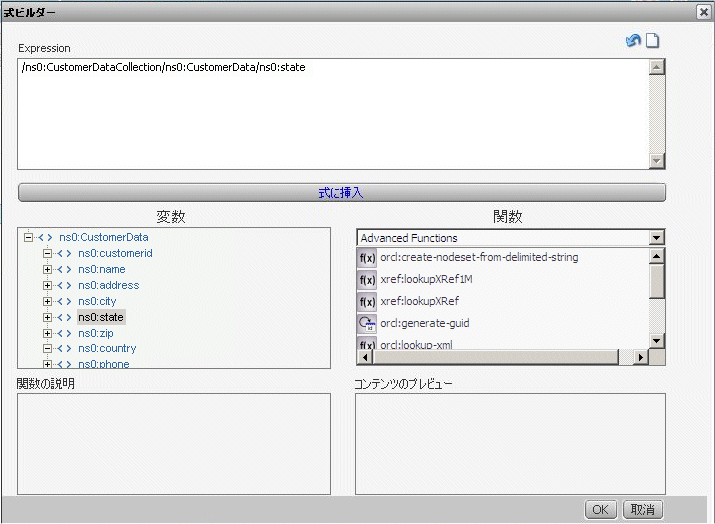Select xref:lookupXRef function
This screenshot has width=715, height=524.
pyautogui.click(x=420, y=301)
